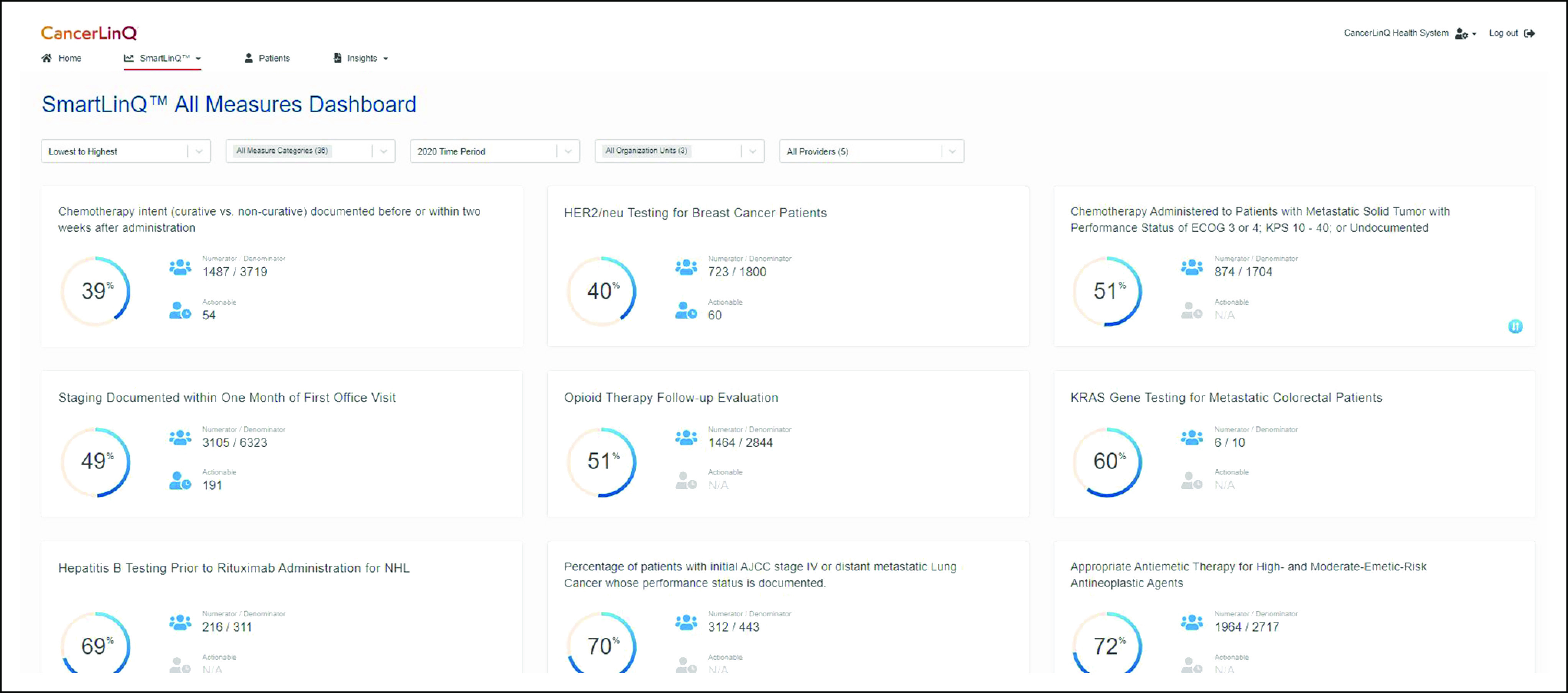Viewport: 1568px width, 693px height.
Task: Click the group icon next to 1464 / 2844
Action: (686, 437)
